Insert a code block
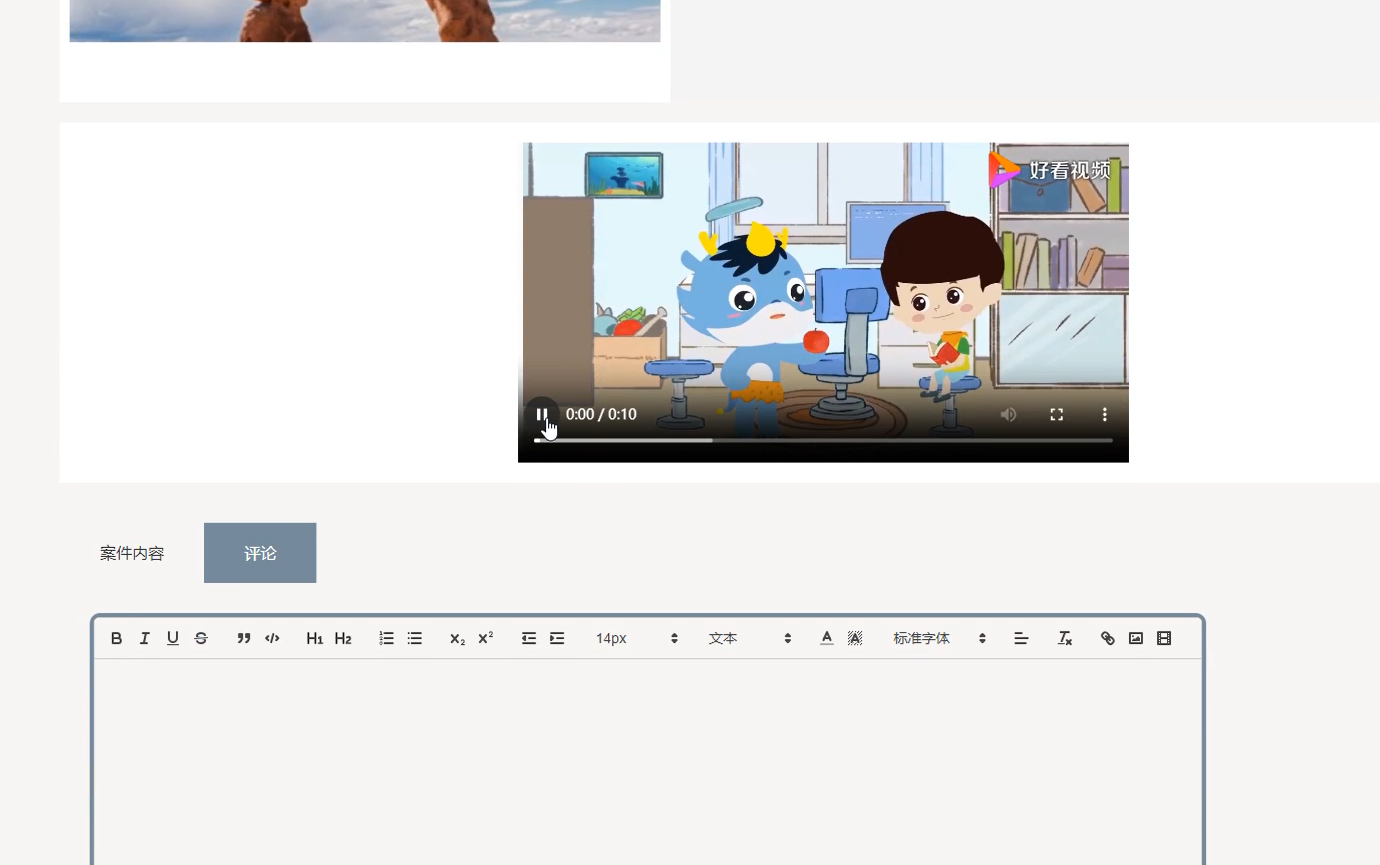This screenshot has width=1380, height=865. (272, 638)
